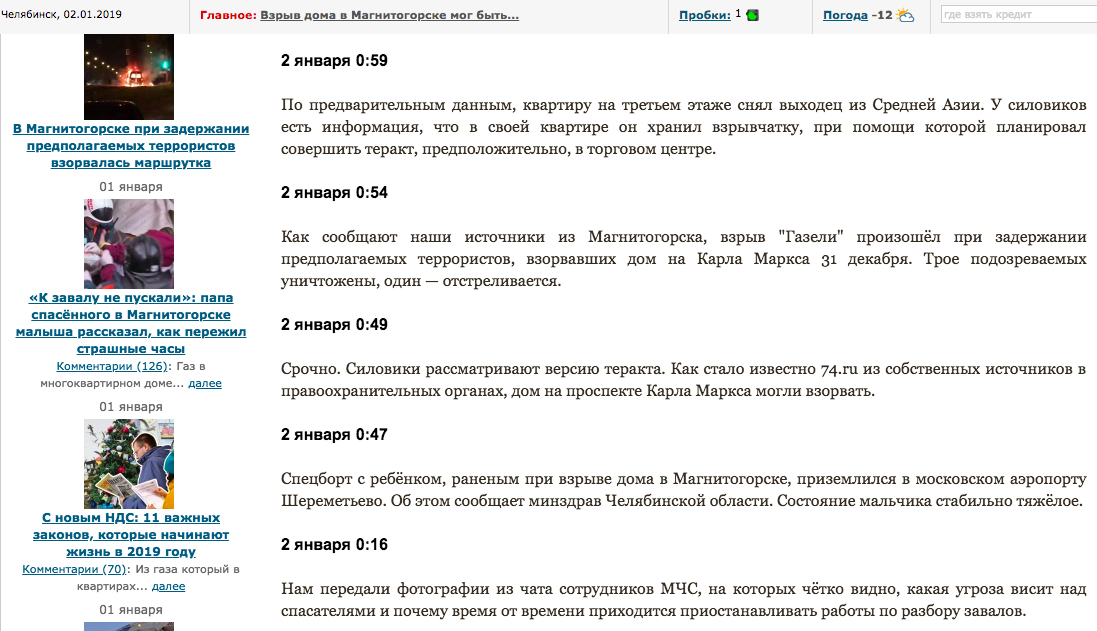Viewport: 1097px width, 631px height.
Task: Click the green traffic light icon
Action: pos(752,15)
